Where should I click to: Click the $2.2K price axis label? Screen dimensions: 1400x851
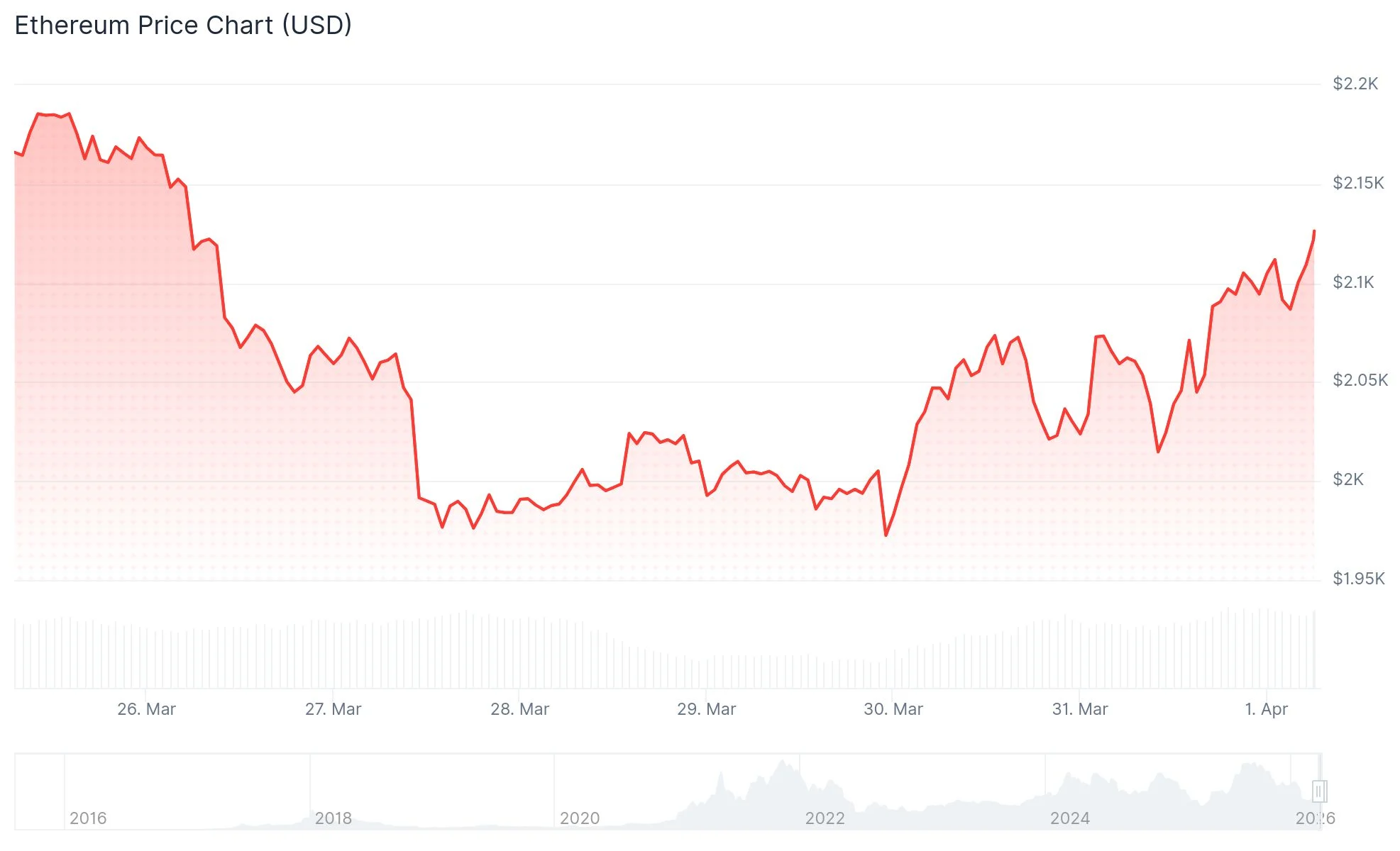click(x=1355, y=84)
